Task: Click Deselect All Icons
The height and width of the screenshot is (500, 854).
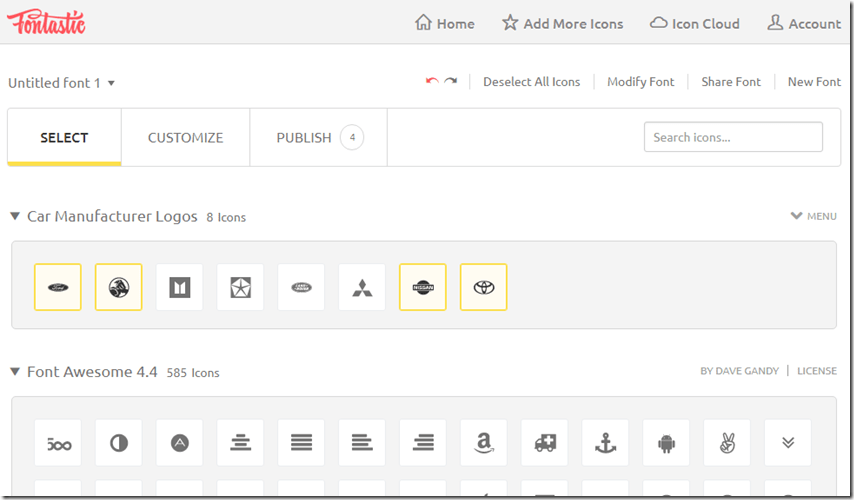Action: point(531,82)
